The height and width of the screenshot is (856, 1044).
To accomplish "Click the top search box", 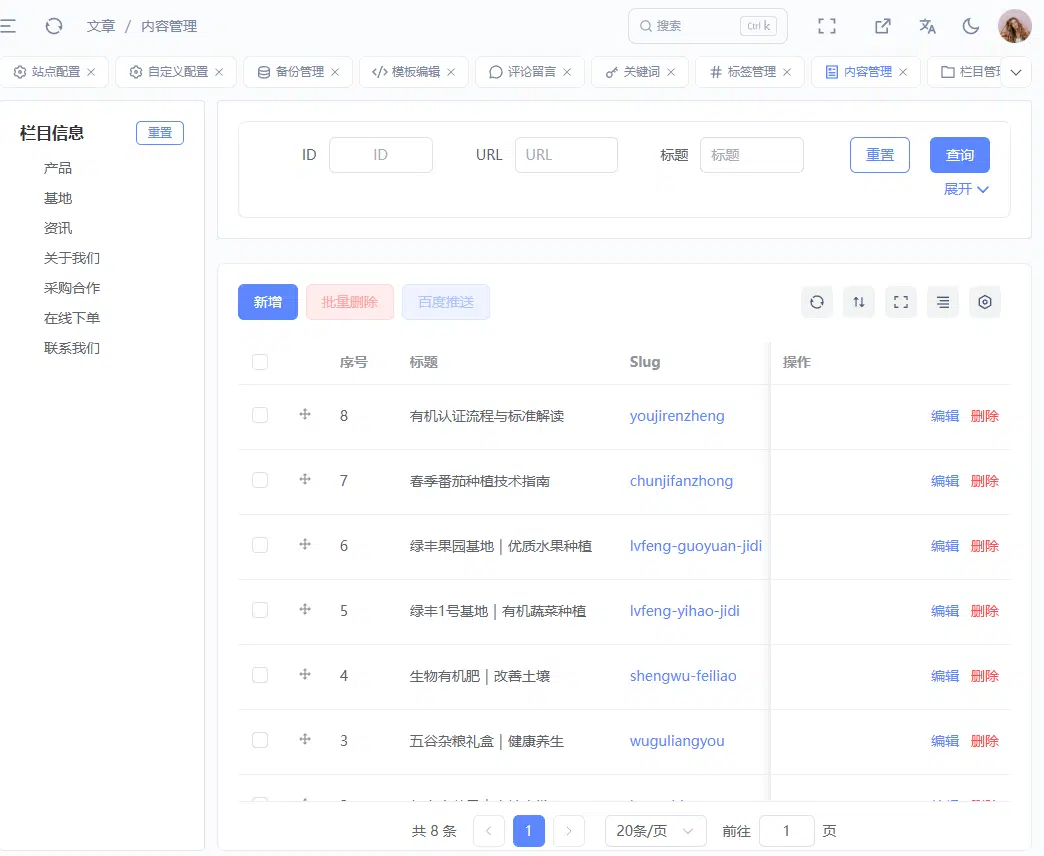I will [708, 26].
